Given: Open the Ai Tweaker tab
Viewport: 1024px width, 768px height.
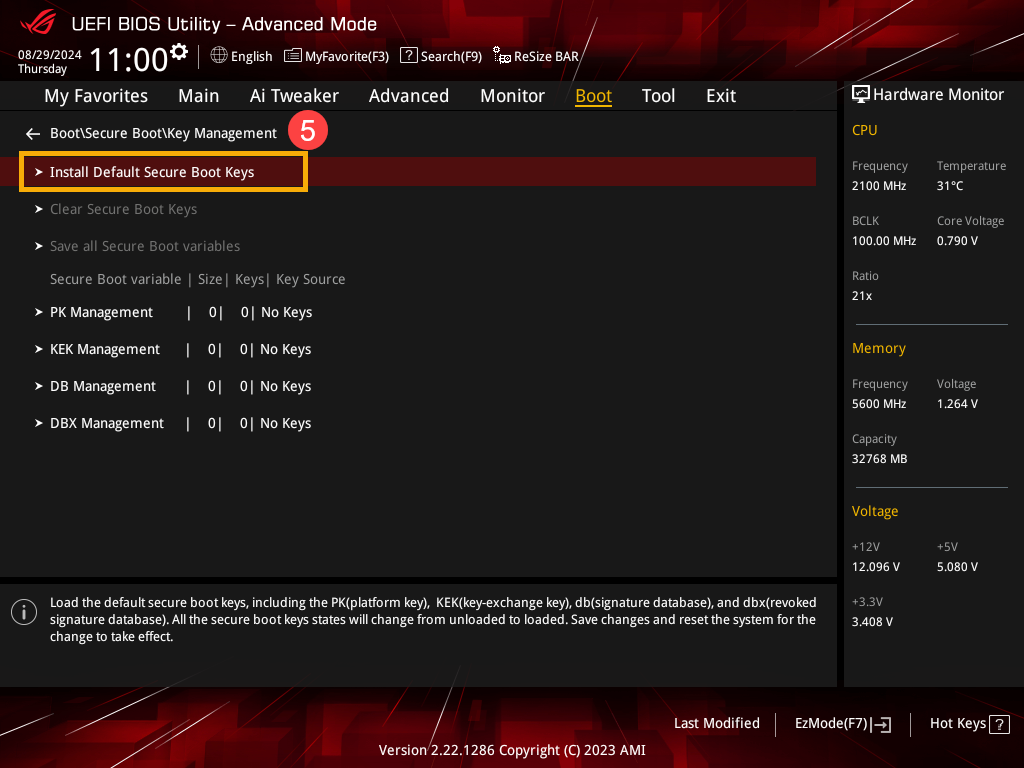Looking at the screenshot, I should point(294,96).
